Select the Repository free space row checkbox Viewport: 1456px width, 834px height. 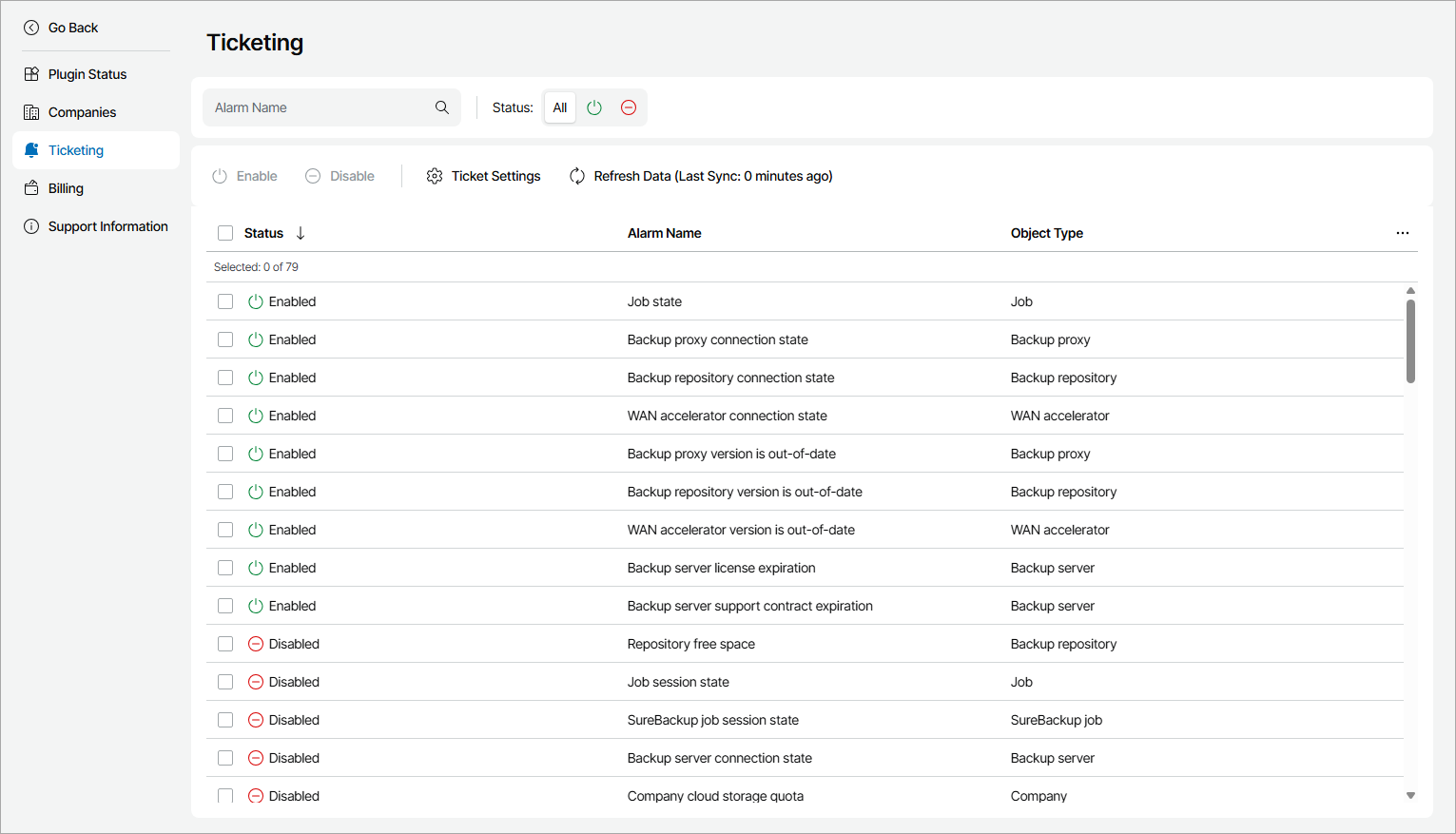pyautogui.click(x=225, y=644)
